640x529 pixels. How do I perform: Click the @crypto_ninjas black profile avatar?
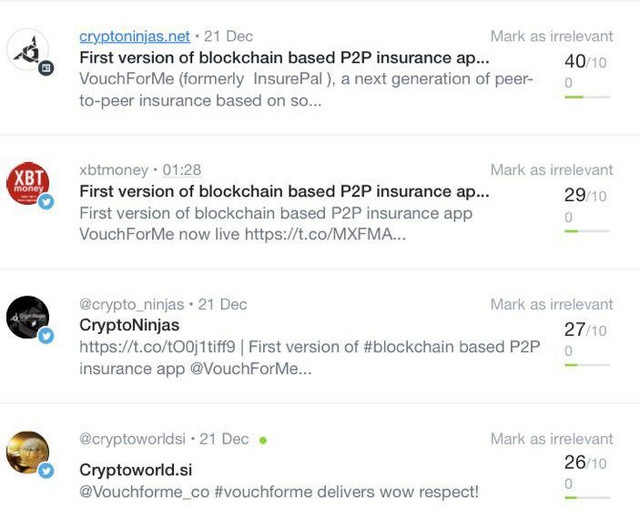(x=28, y=317)
